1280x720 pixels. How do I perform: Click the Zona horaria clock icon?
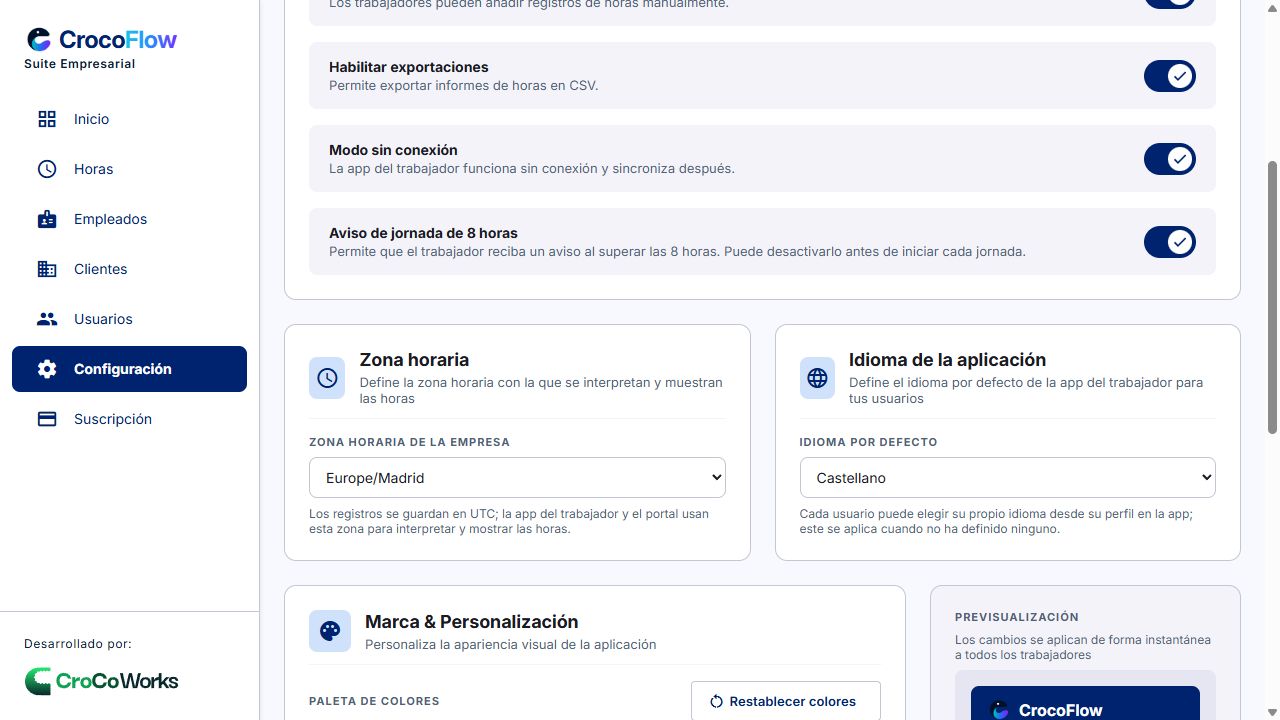point(327,378)
